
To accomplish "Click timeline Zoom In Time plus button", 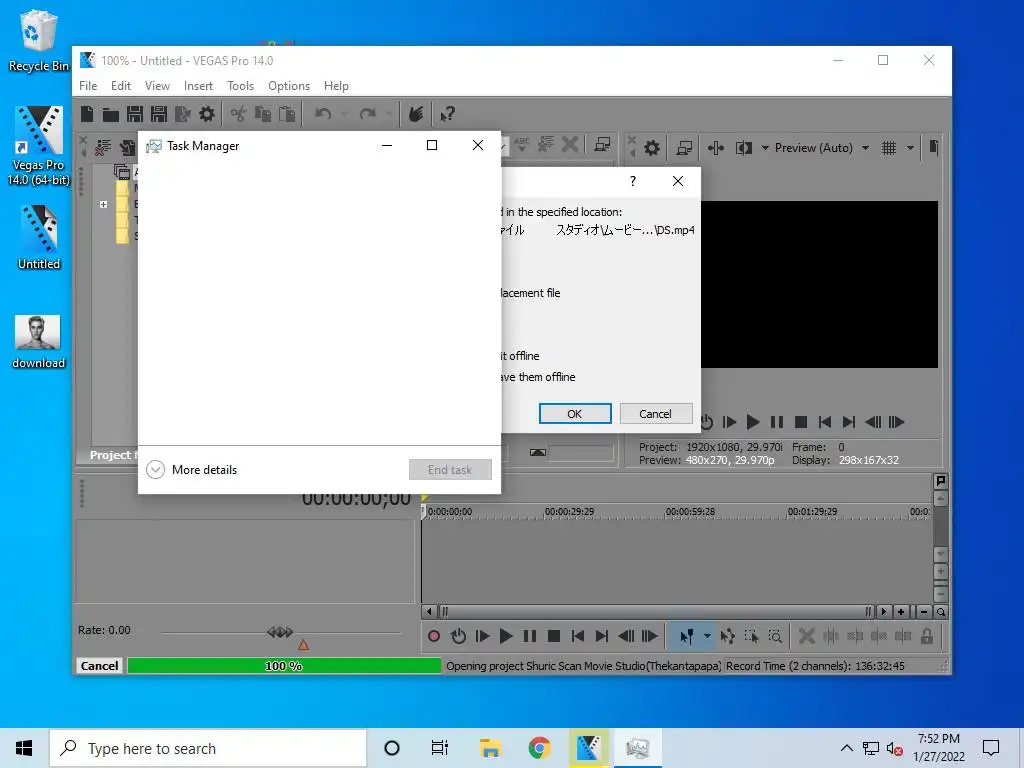I will coord(901,612).
